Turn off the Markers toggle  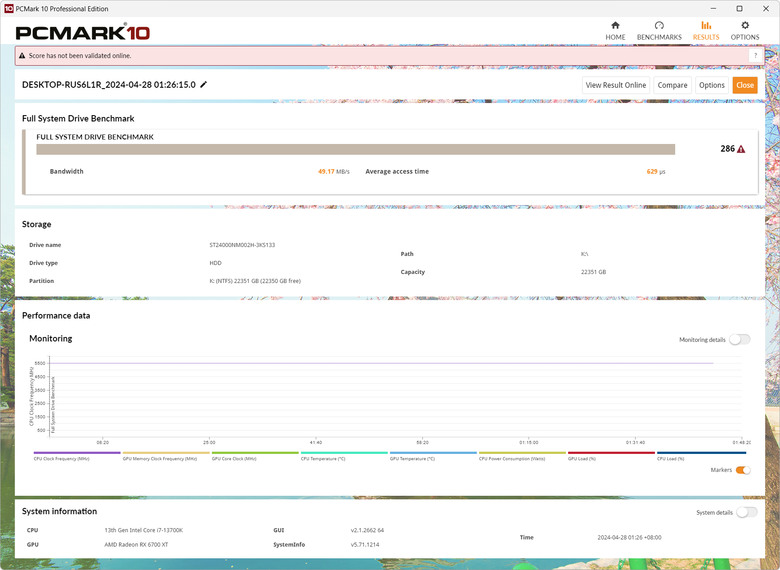[743, 470]
